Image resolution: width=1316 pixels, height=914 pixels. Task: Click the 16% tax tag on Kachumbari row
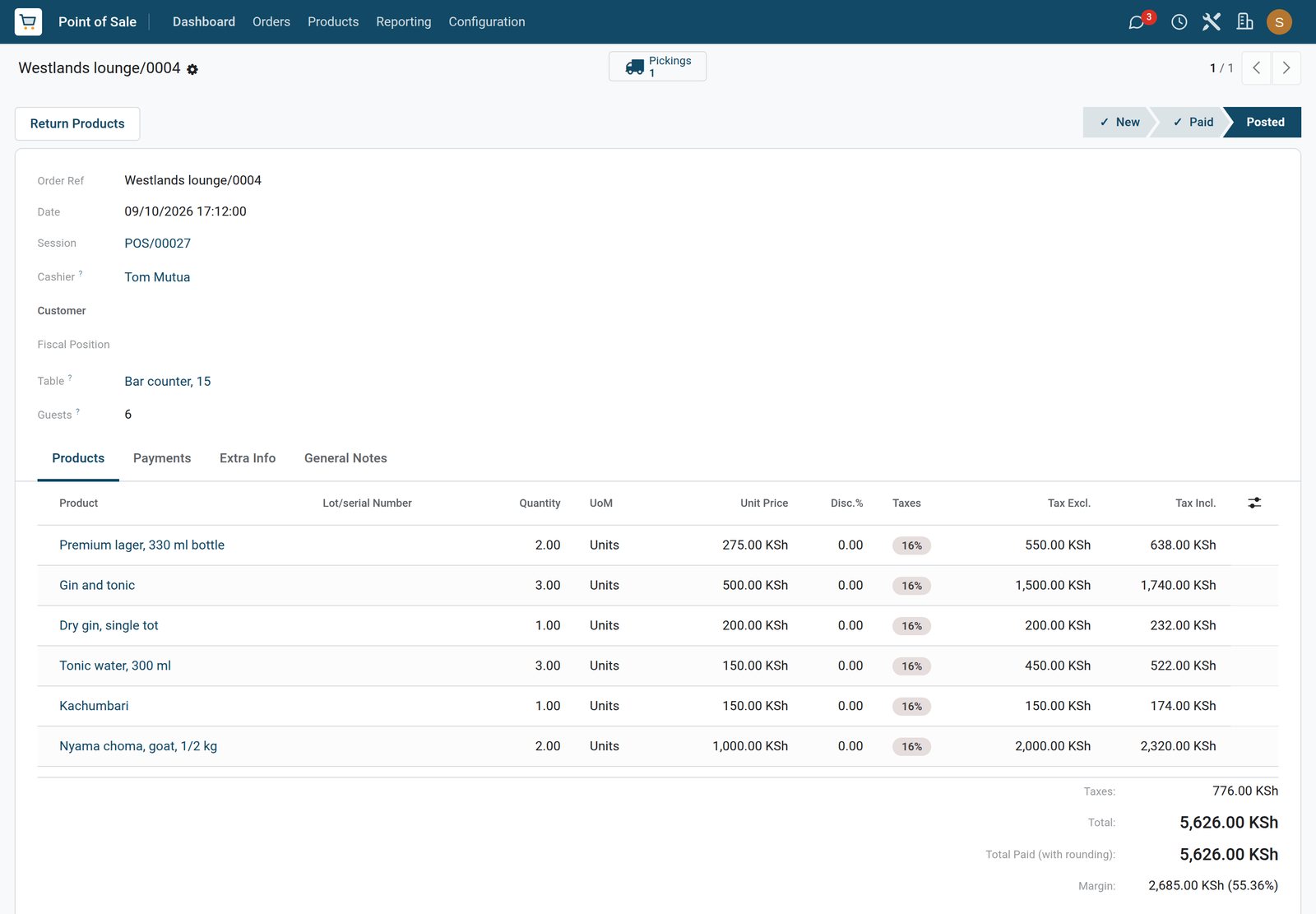pyautogui.click(x=911, y=707)
